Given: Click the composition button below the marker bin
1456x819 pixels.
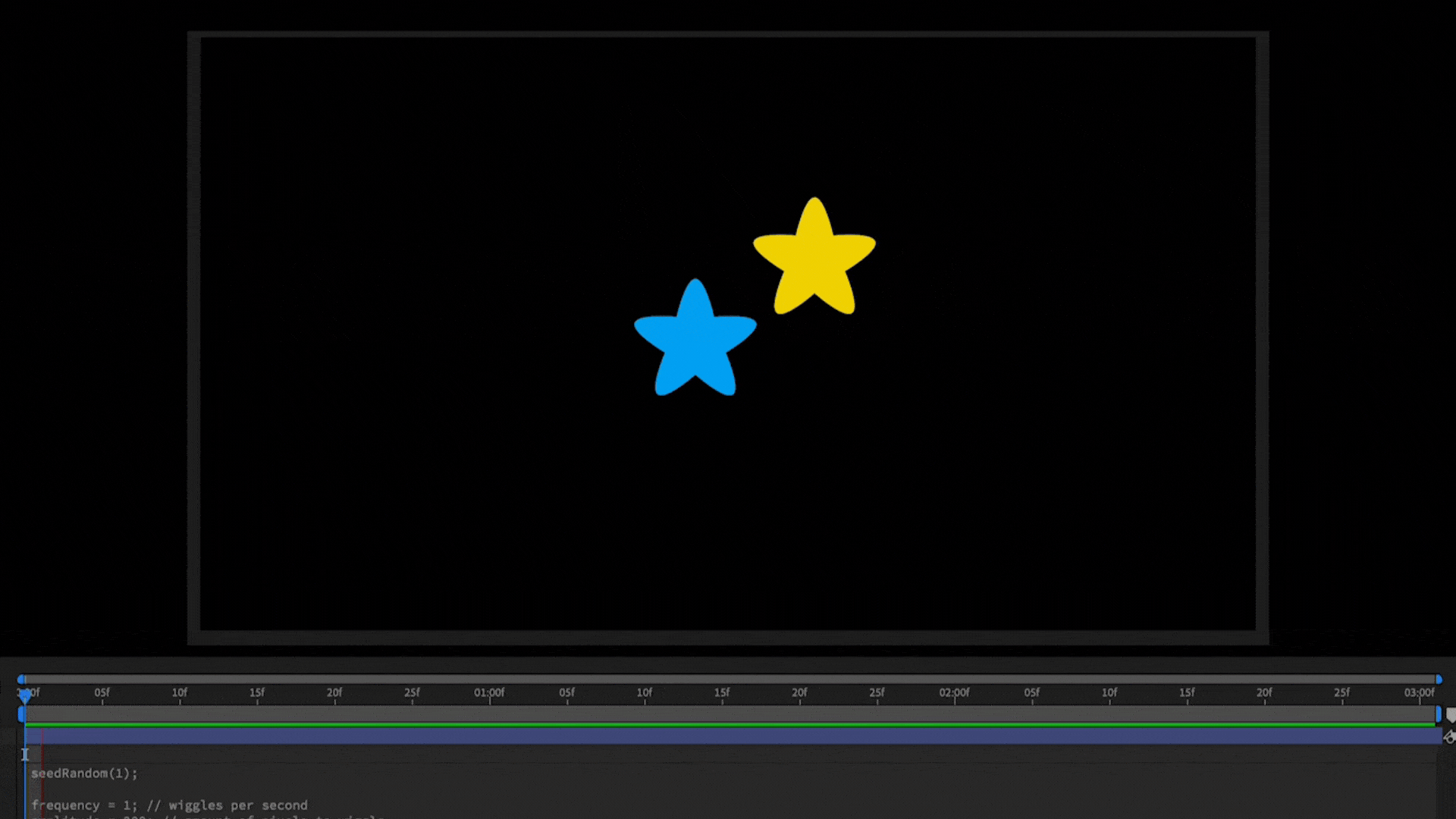Looking at the screenshot, I should [x=1449, y=737].
